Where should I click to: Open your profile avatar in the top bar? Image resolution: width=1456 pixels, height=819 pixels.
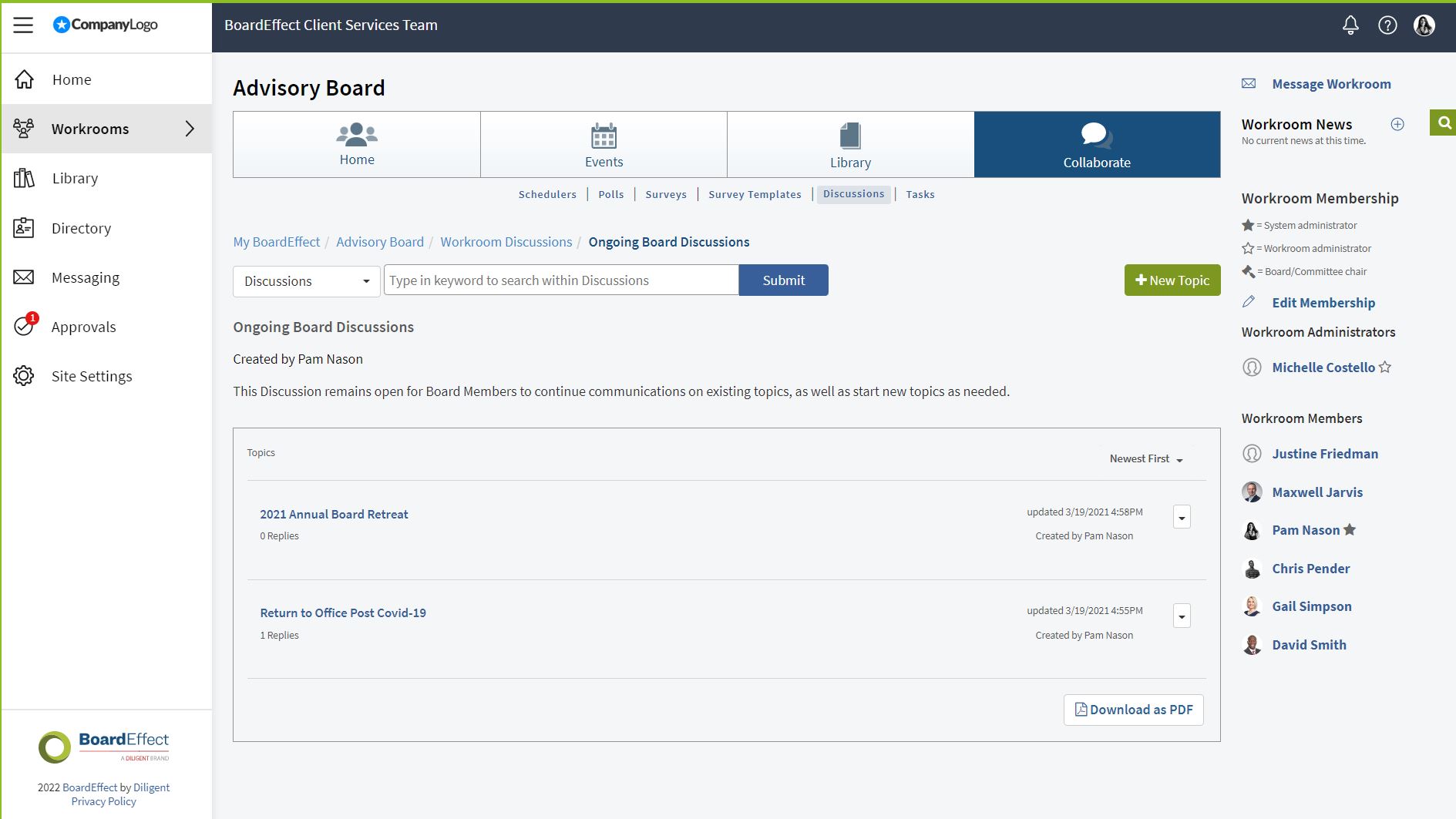tap(1424, 25)
